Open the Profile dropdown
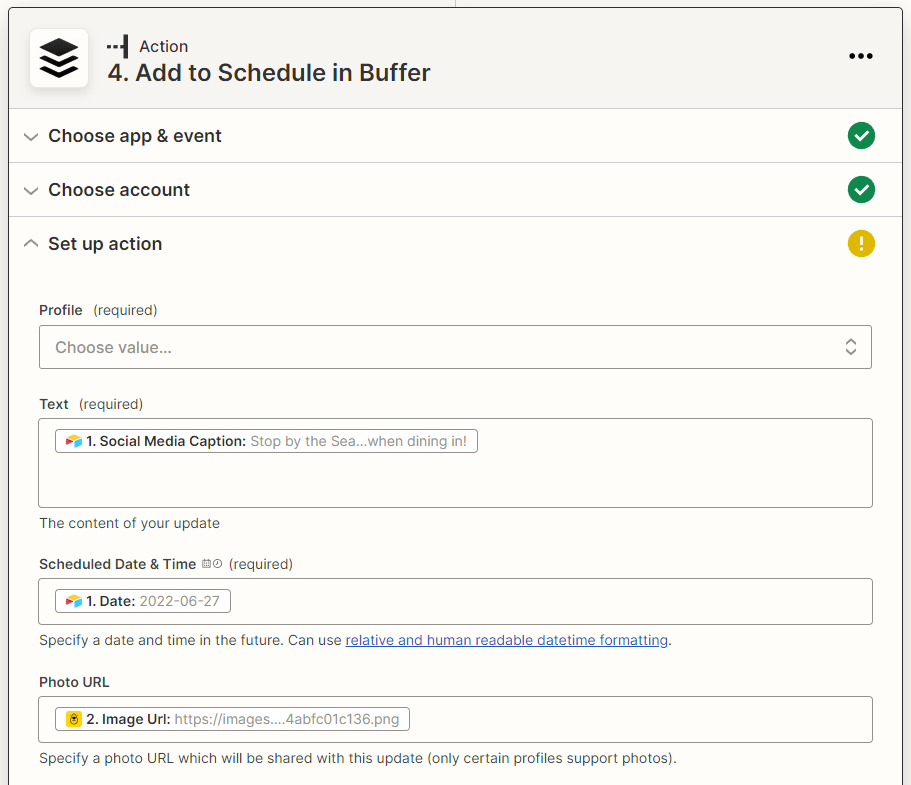911x785 pixels. (x=455, y=347)
